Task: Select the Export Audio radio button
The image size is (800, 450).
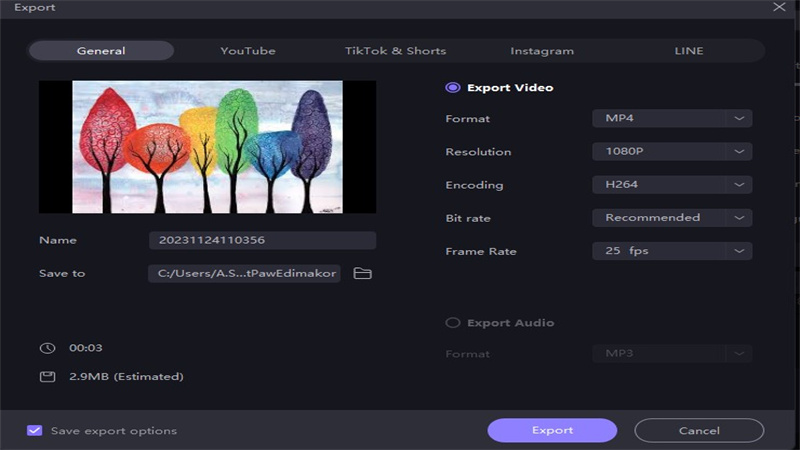Action: [x=452, y=323]
